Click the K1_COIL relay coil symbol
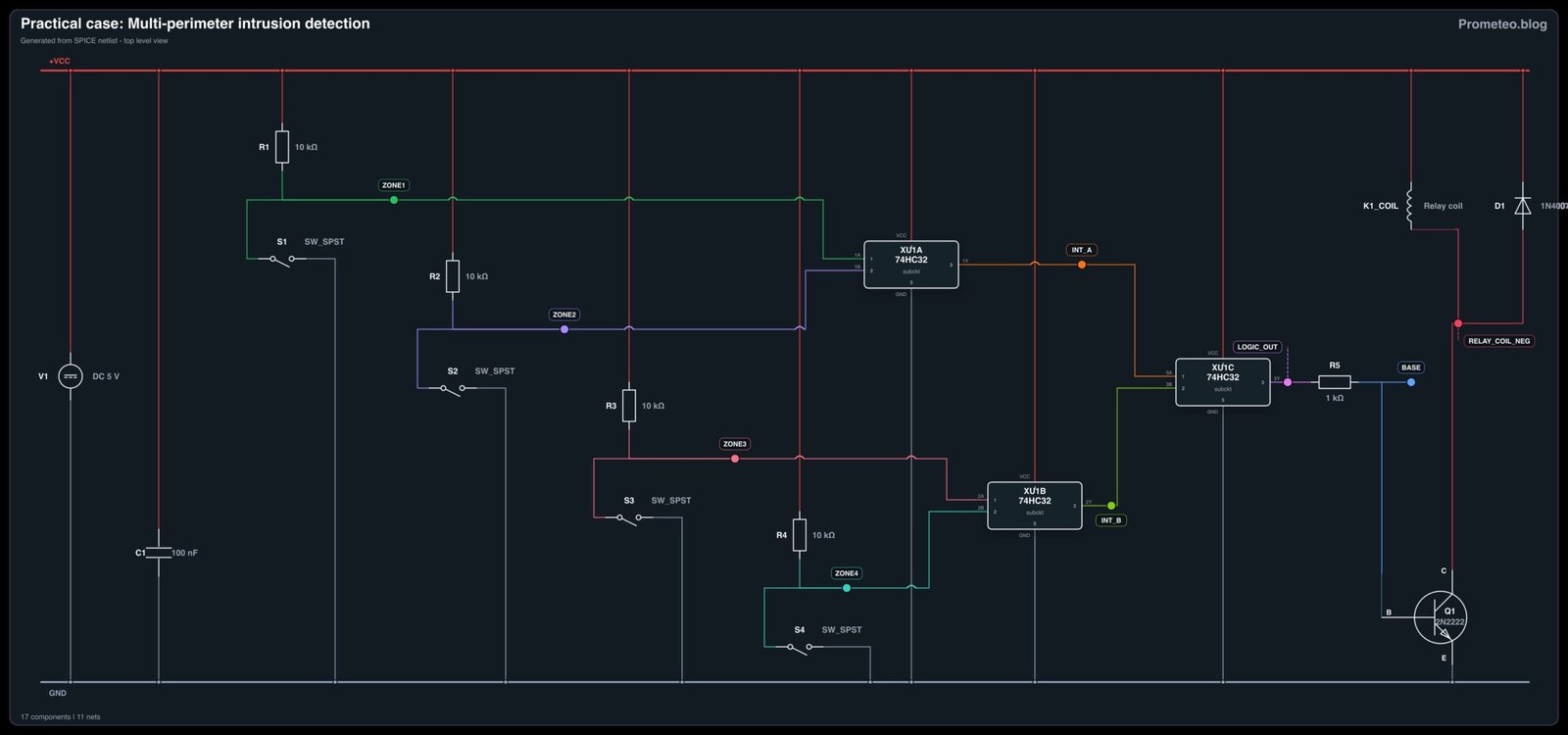The width and height of the screenshot is (1568, 735). point(1409,206)
